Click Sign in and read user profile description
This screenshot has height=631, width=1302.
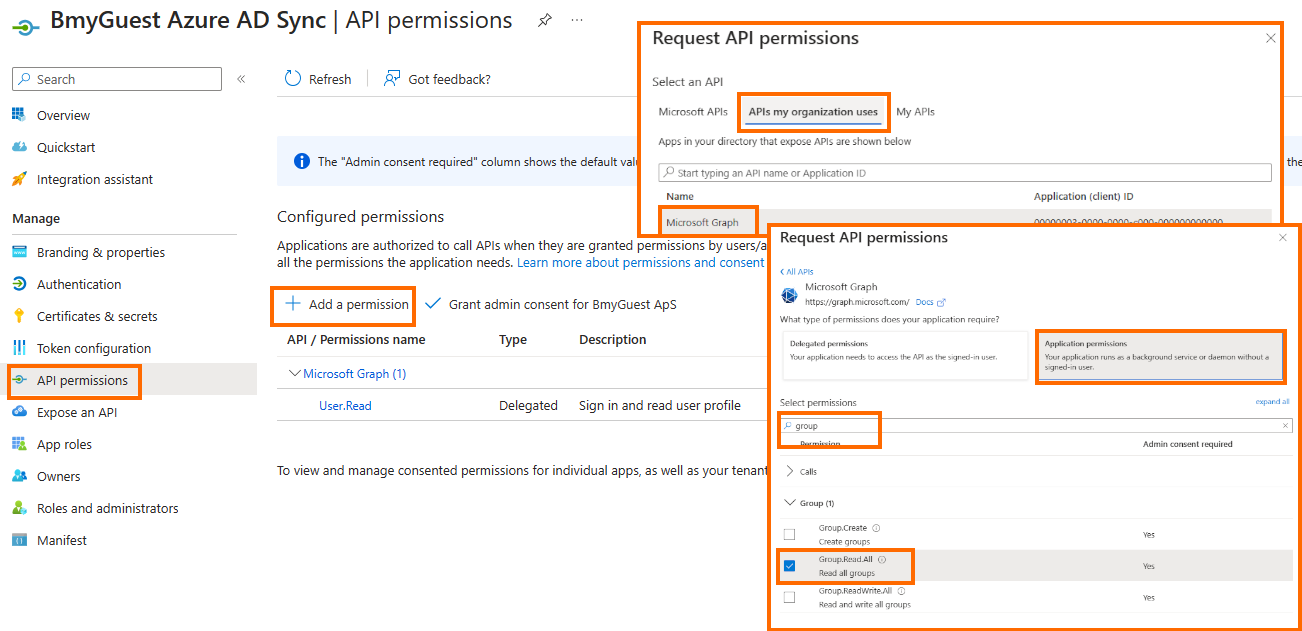[x=660, y=405]
